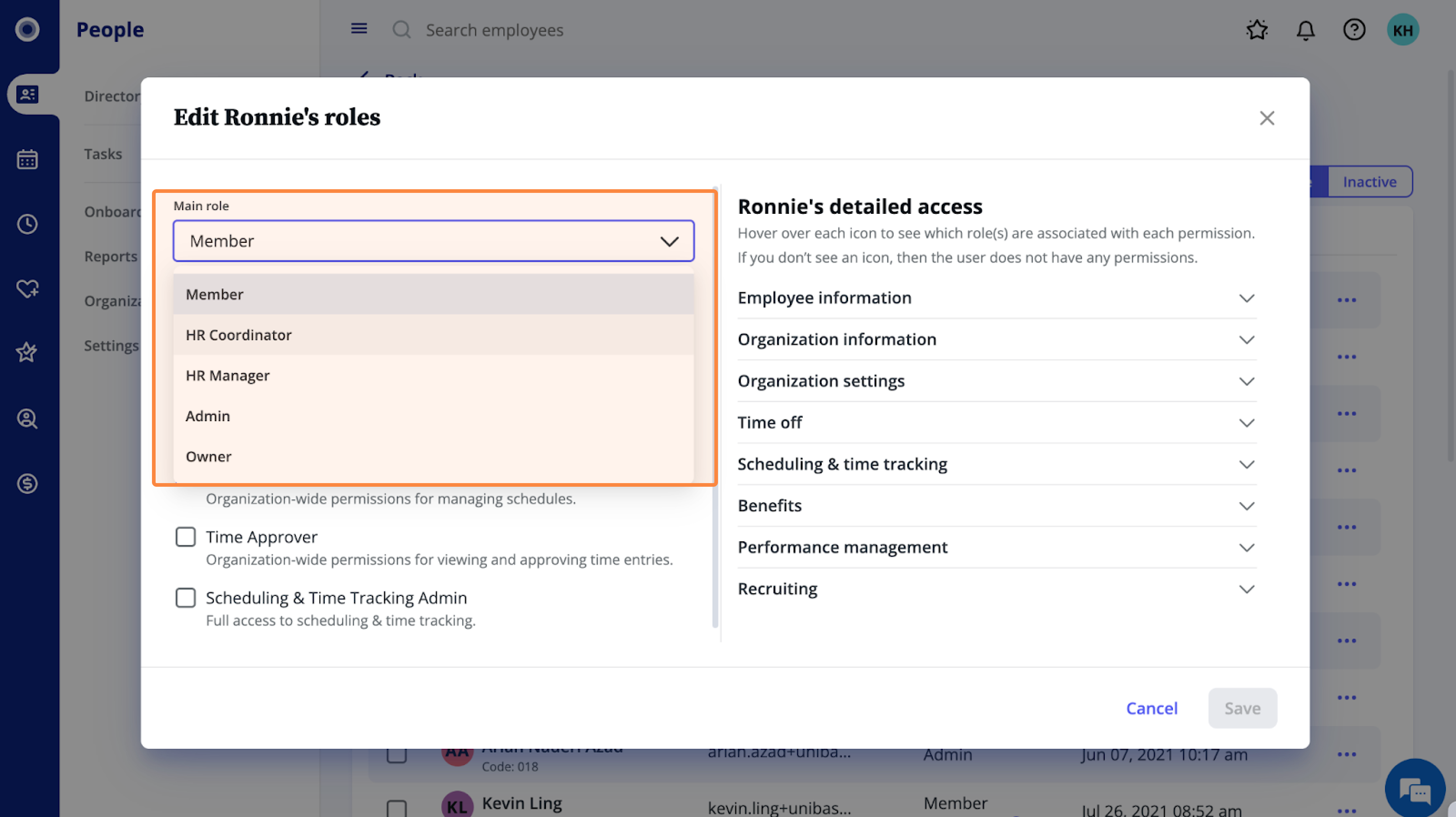Open the help question mark icon
The image size is (1456, 817).
[1354, 30]
